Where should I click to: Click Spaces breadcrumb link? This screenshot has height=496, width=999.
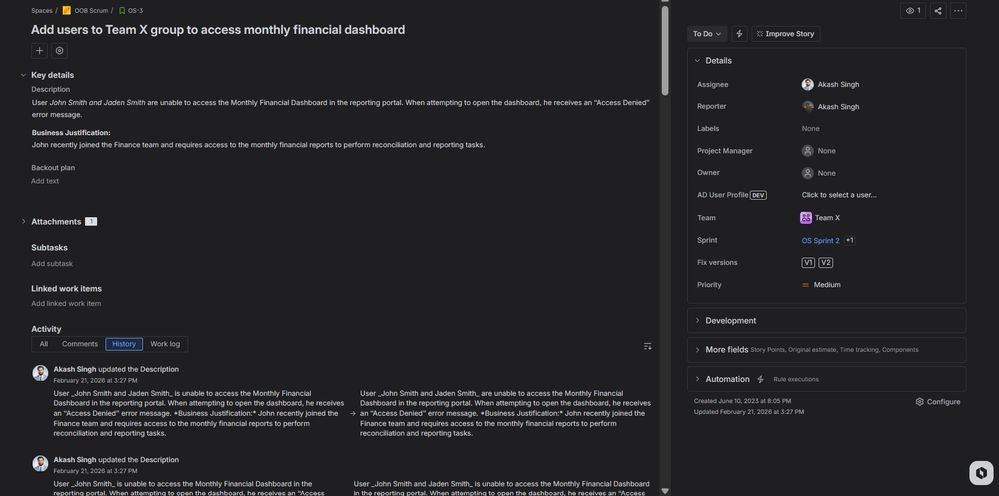tap(41, 11)
